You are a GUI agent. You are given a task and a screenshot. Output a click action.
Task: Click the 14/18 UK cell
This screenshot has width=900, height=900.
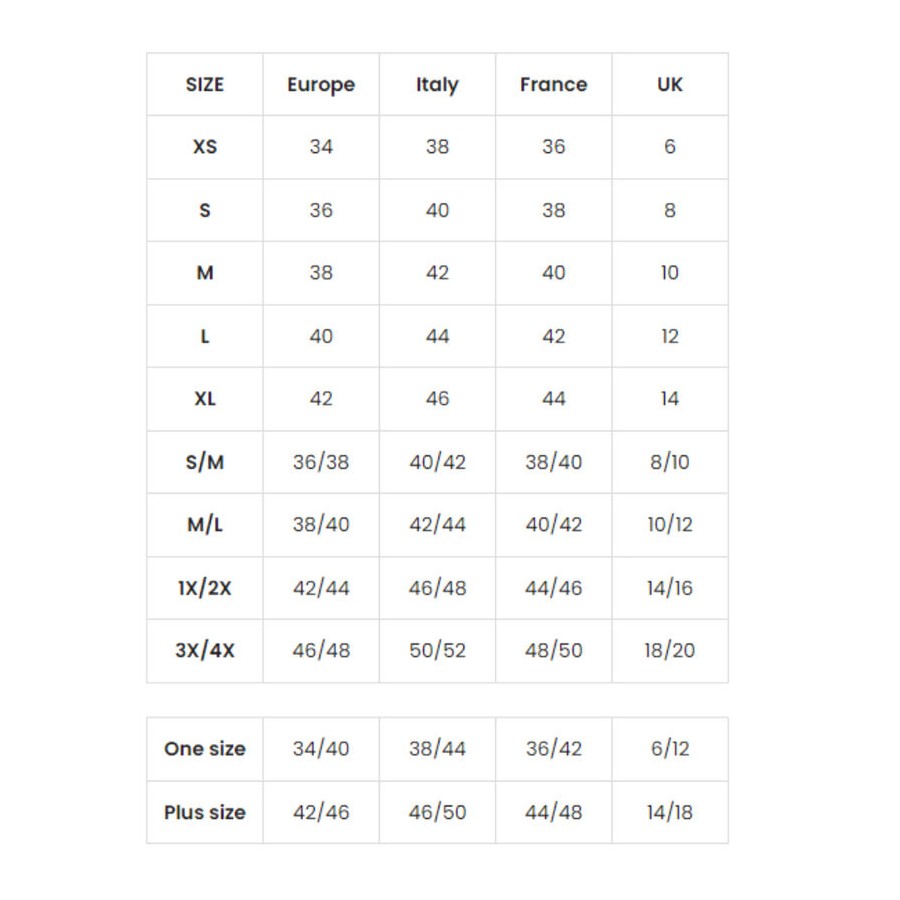(x=670, y=812)
